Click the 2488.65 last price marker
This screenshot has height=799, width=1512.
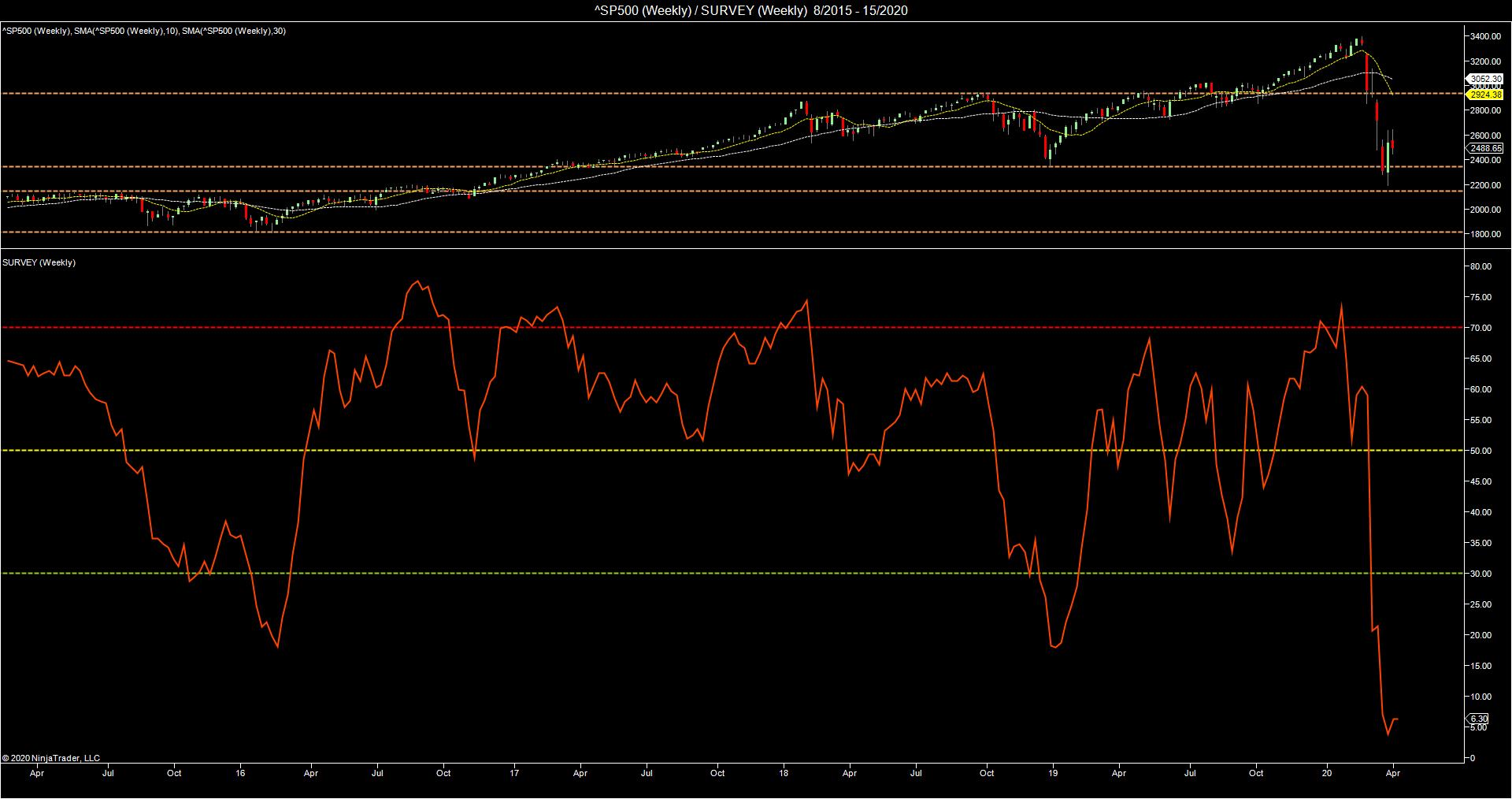click(1486, 148)
